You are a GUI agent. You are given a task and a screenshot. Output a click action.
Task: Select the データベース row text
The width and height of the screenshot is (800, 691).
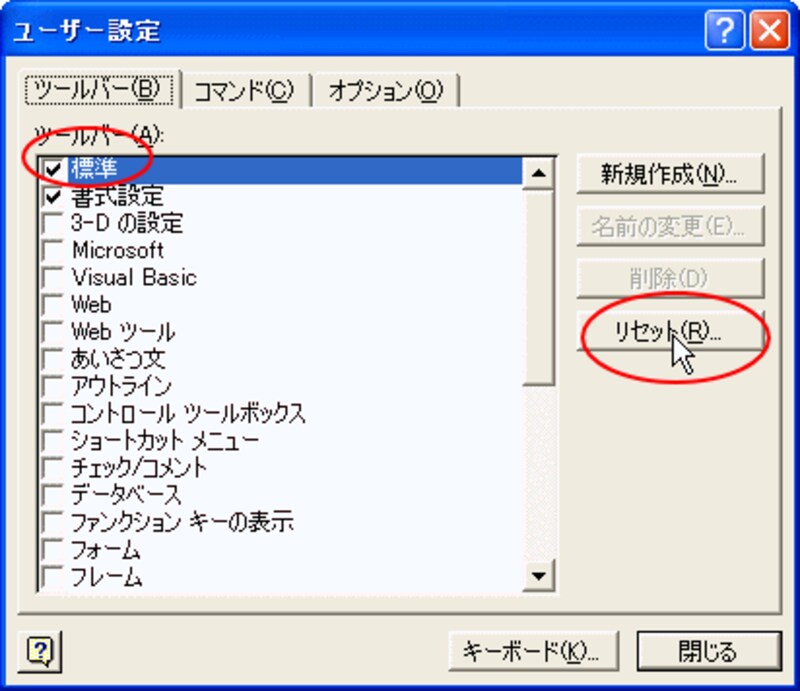point(126,495)
